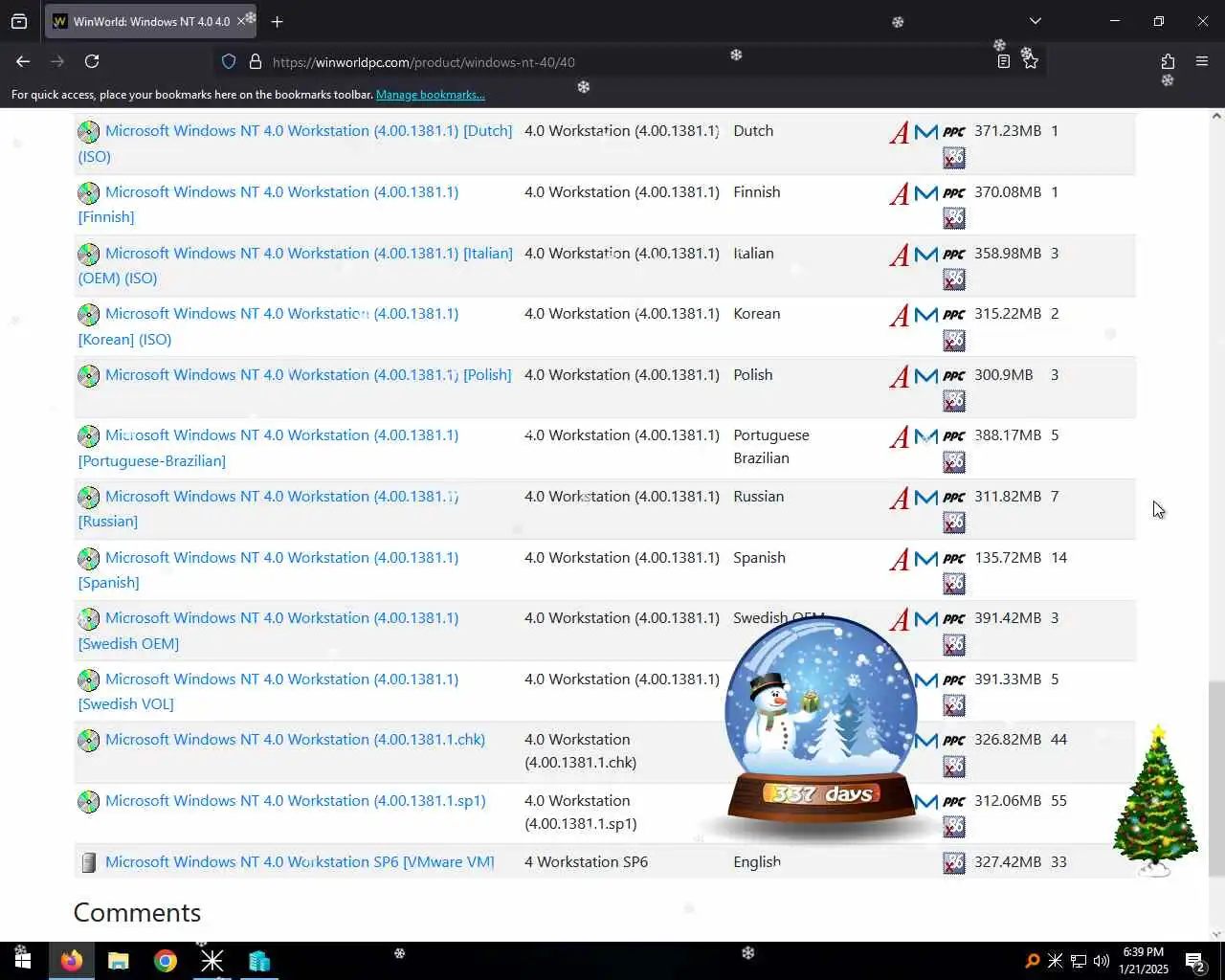Select the WinWorld: Windows NT 4.0 tab
Screen dimensions: 1225x980
click(x=150, y=21)
